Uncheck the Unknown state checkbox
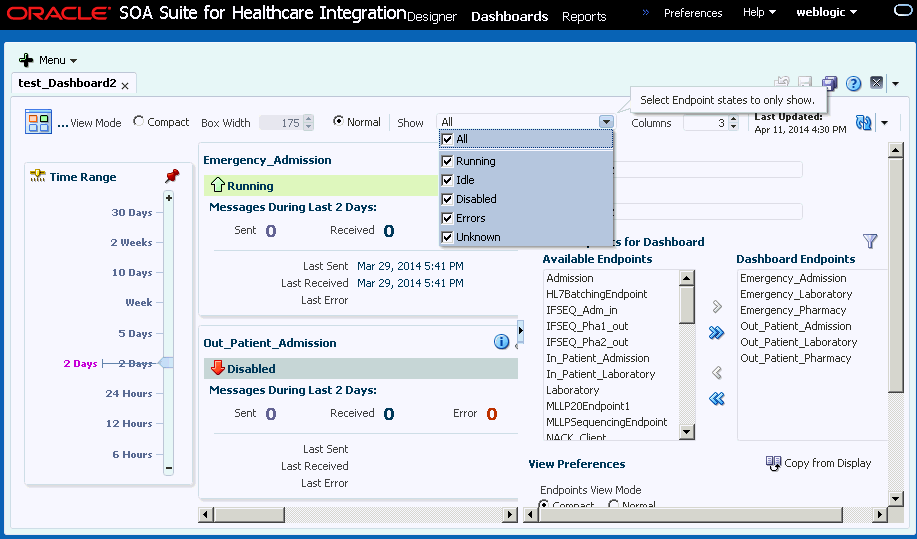 point(447,237)
